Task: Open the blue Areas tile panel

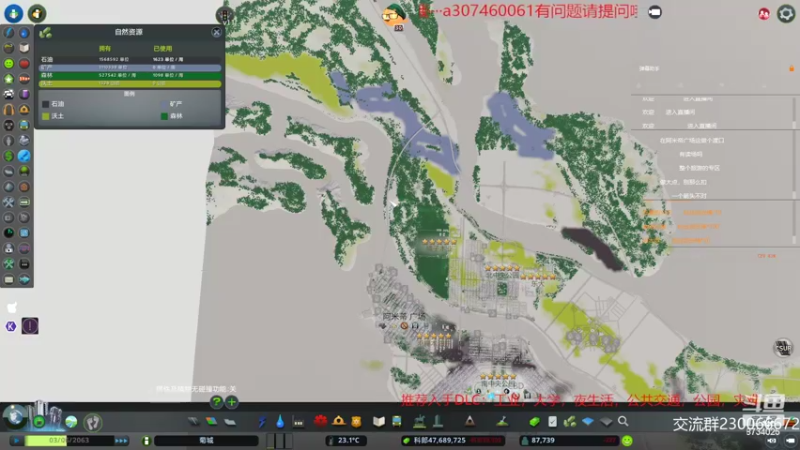Action: (x=588, y=421)
